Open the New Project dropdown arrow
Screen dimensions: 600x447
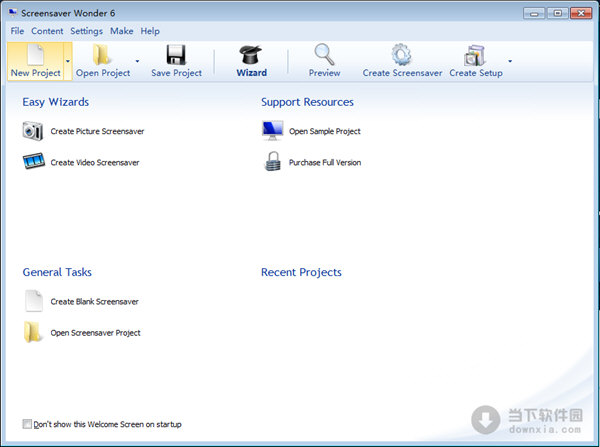click(x=68, y=61)
